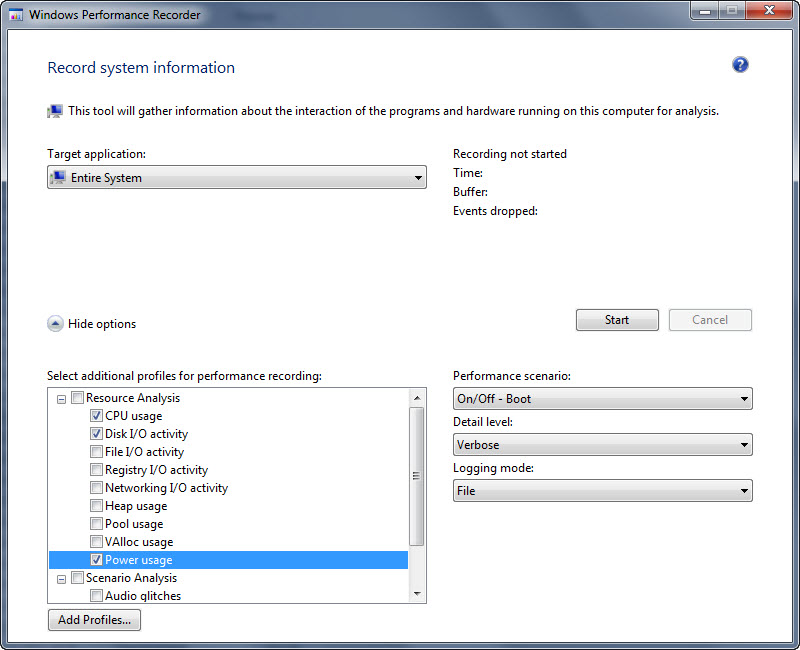Click the Record system information heading
The height and width of the screenshot is (650, 800).
pos(141,67)
